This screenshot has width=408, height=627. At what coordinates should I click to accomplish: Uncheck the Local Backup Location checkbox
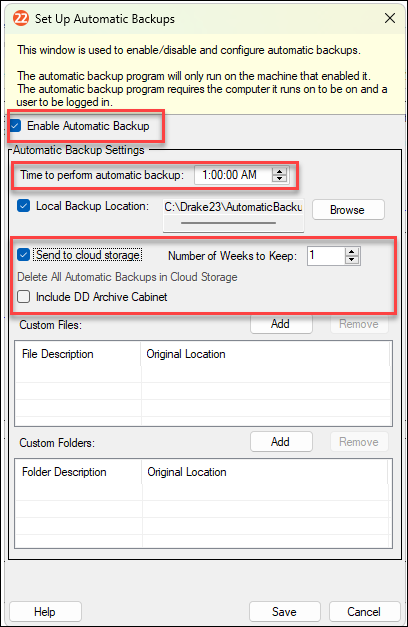(x=24, y=206)
